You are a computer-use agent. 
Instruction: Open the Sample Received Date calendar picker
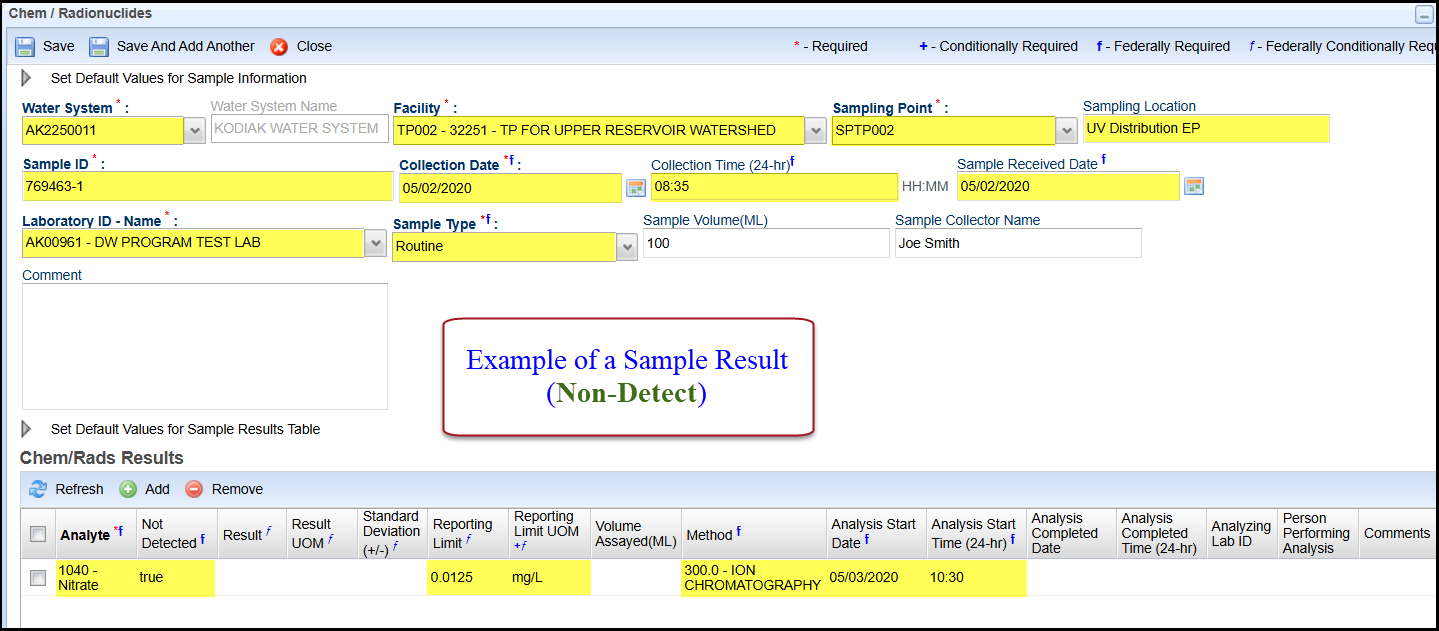[x=1193, y=186]
